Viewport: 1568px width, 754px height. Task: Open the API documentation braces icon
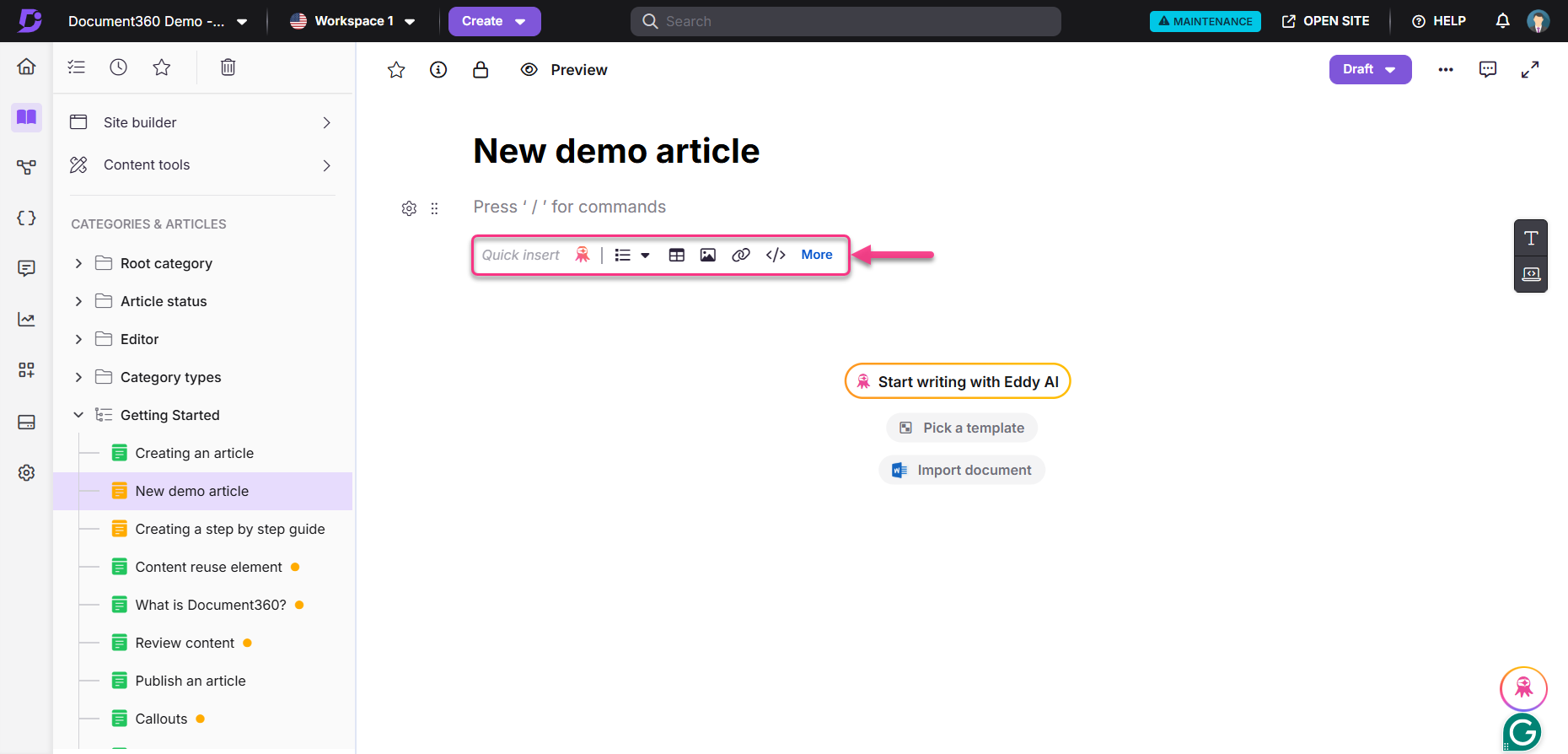[x=26, y=218]
